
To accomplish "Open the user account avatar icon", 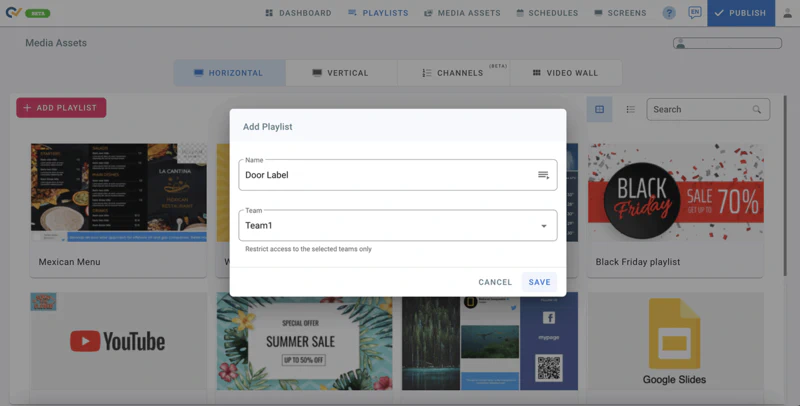I will [x=788, y=13].
